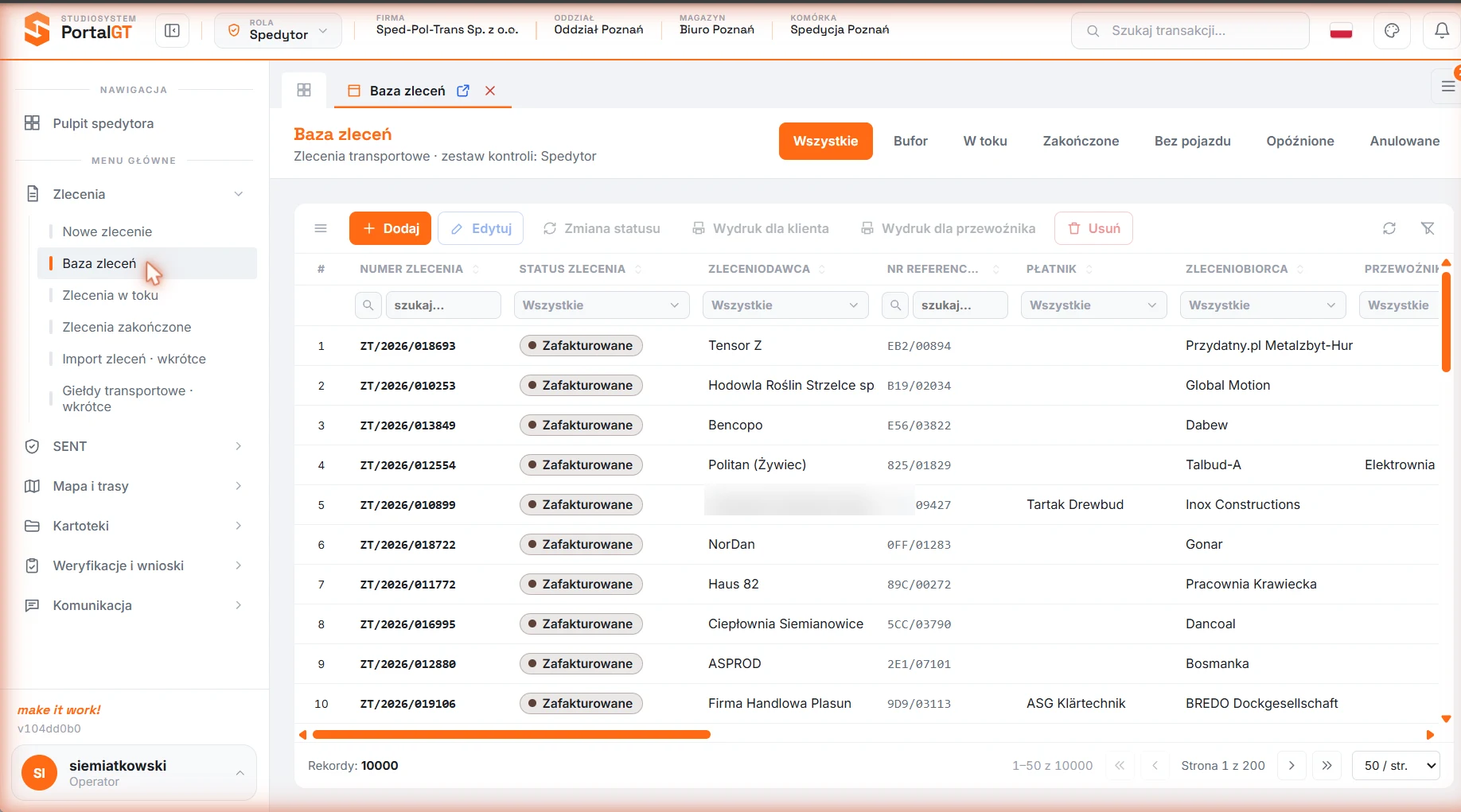Show Zakończone orders tab
This screenshot has width=1461, height=812.
pyautogui.click(x=1081, y=141)
